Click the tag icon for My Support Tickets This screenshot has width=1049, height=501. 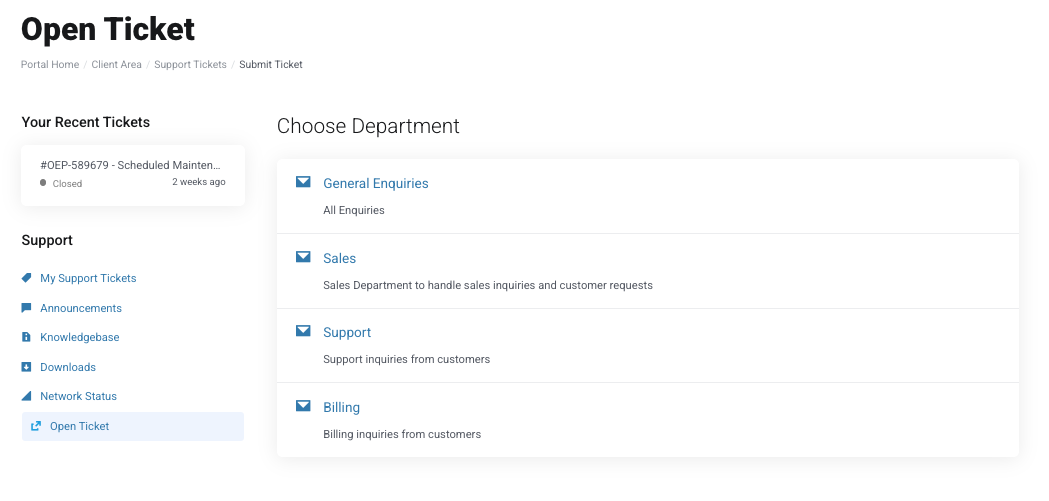coord(26,278)
